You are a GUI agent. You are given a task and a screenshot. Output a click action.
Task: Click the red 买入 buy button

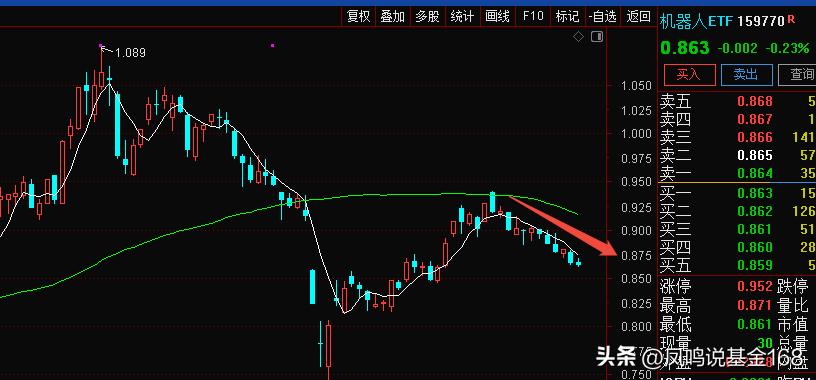pyautogui.click(x=688, y=75)
